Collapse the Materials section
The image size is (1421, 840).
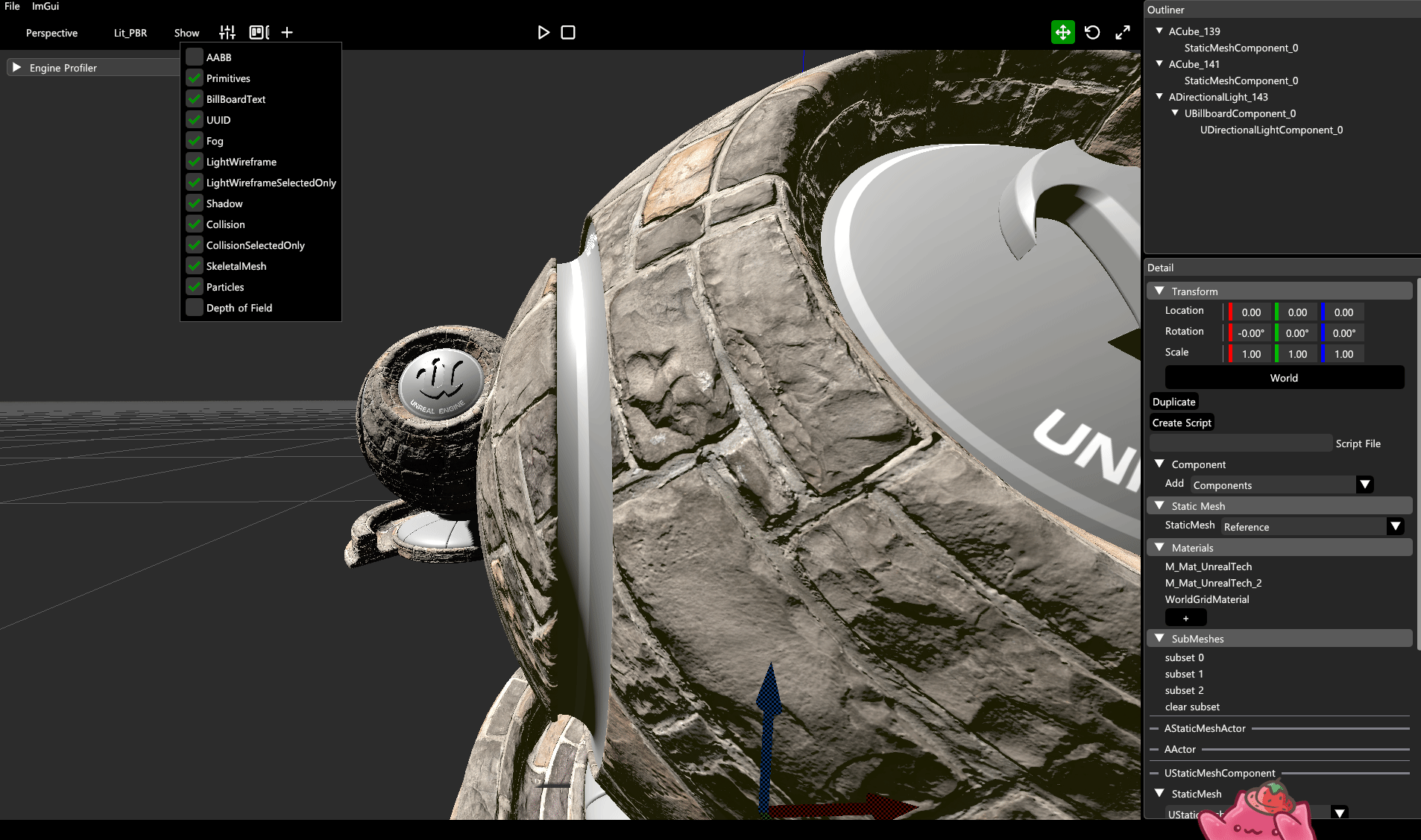[1279, 547]
